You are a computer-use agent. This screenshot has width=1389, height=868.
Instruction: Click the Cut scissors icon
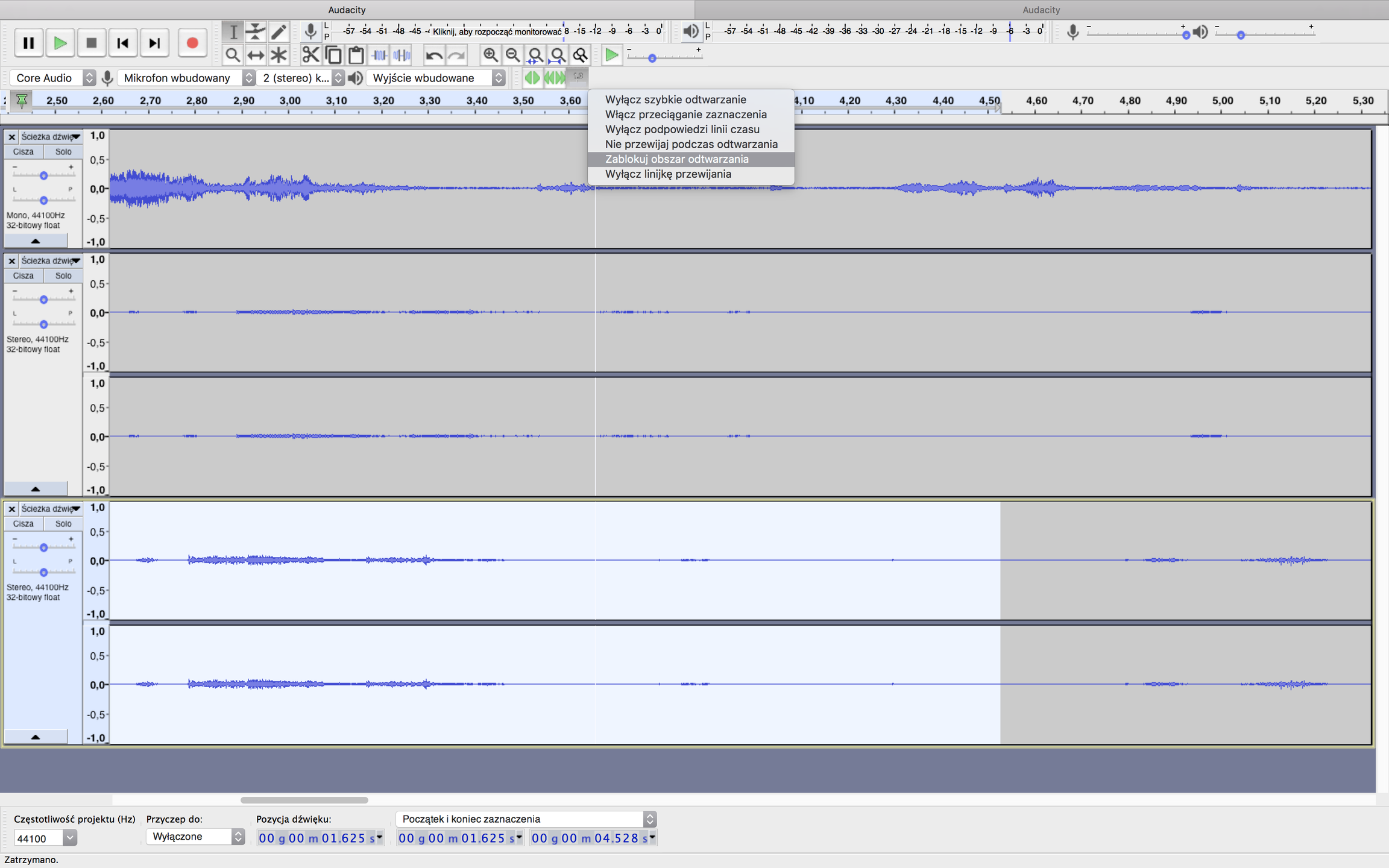(x=310, y=55)
